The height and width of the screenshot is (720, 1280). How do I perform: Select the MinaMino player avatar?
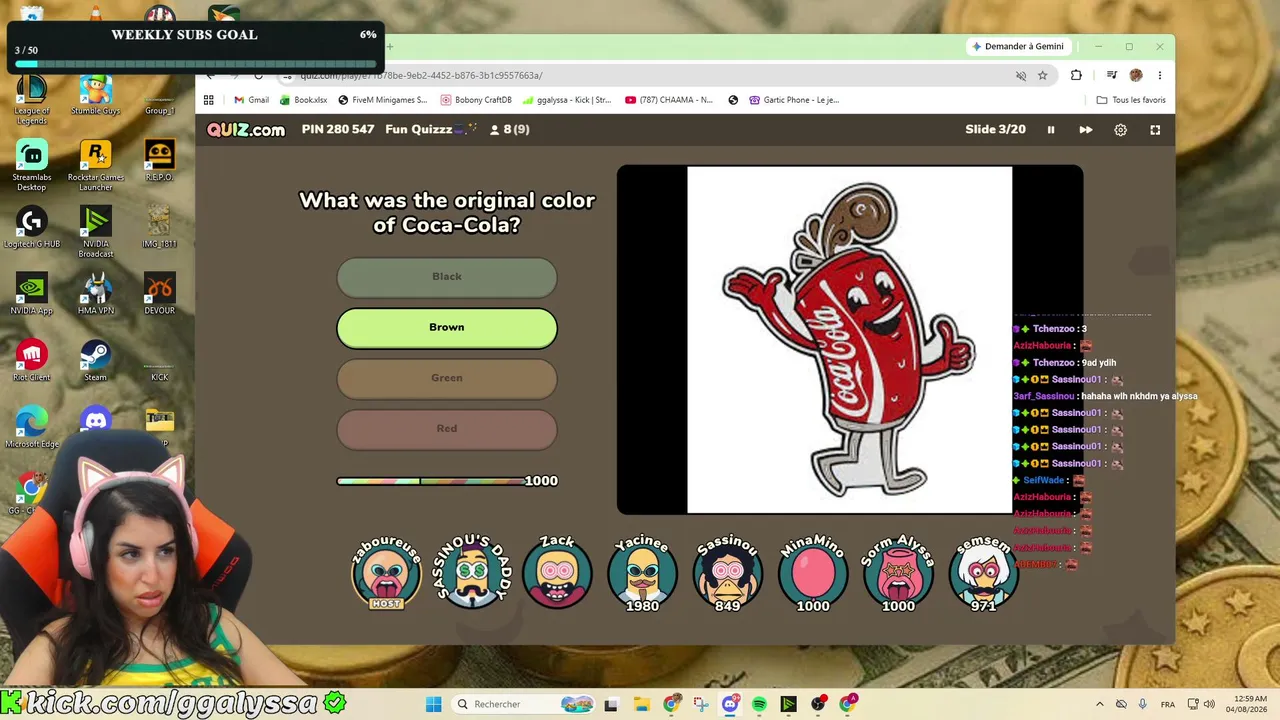pyautogui.click(x=813, y=575)
